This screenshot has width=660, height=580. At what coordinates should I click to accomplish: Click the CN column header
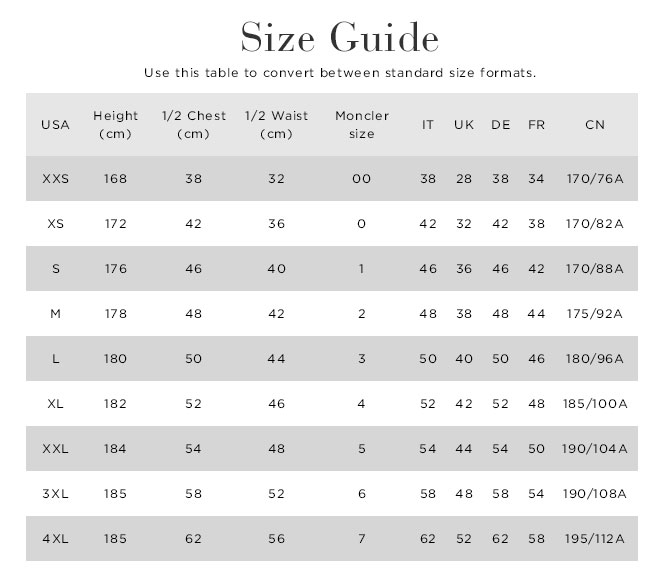[x=595, y=125]
